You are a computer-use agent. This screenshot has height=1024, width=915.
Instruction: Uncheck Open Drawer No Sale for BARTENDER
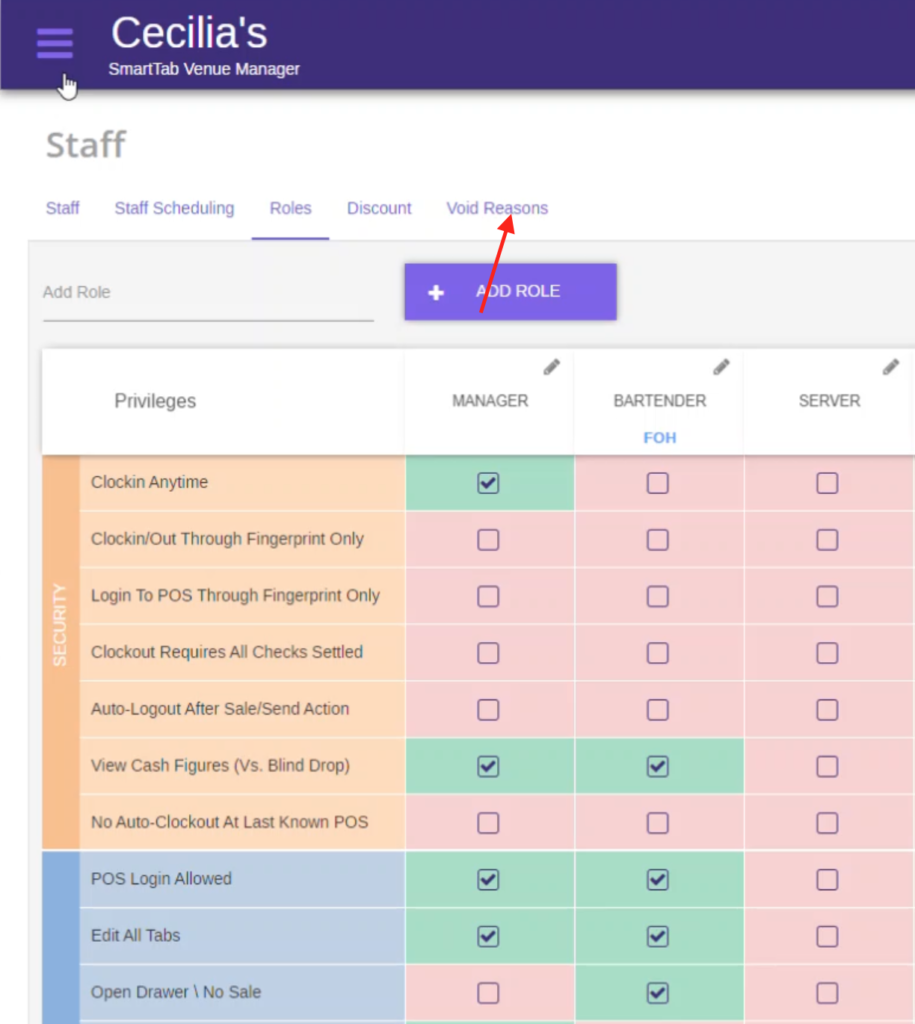659,993
